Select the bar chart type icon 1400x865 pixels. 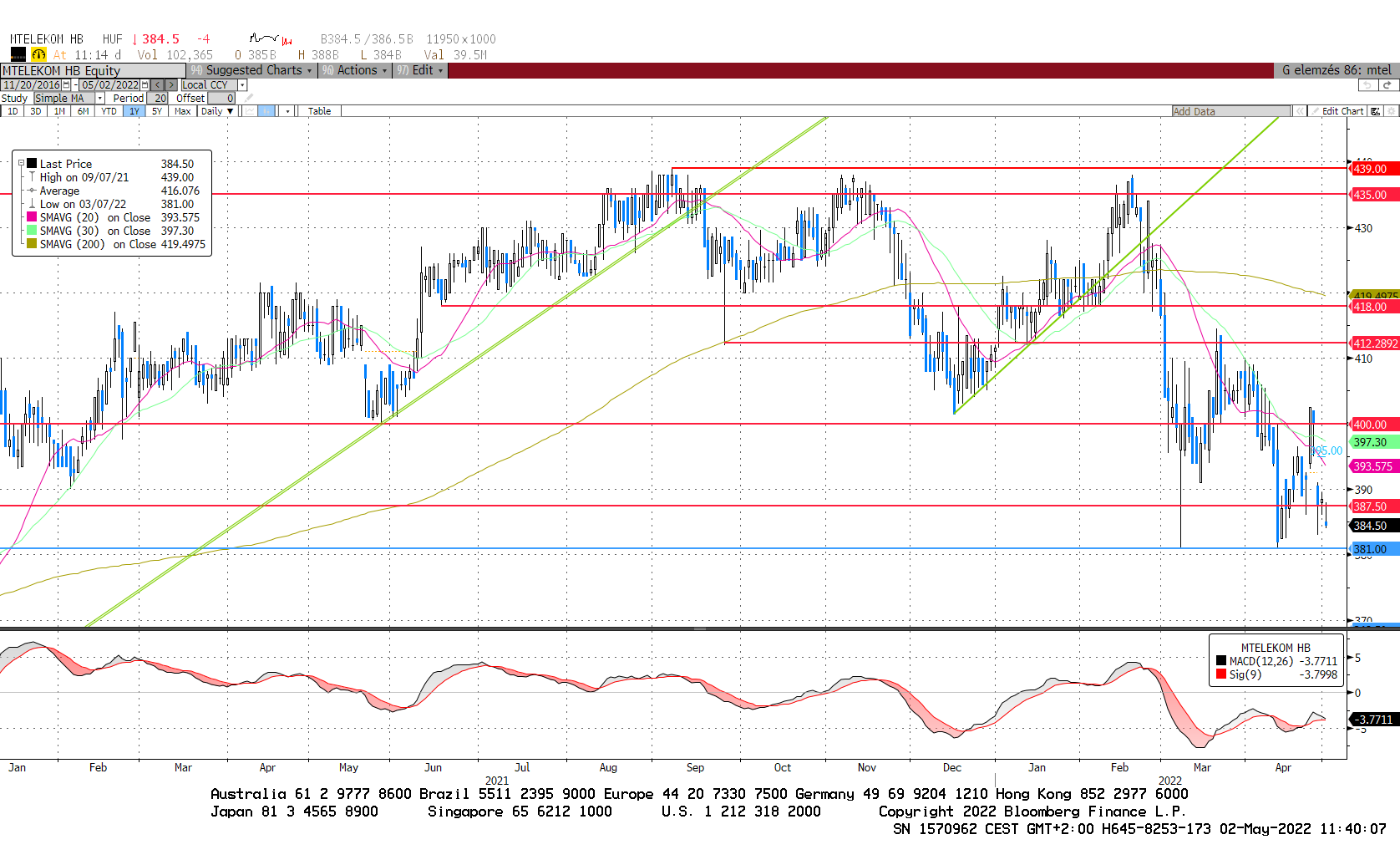coord(266,111)
